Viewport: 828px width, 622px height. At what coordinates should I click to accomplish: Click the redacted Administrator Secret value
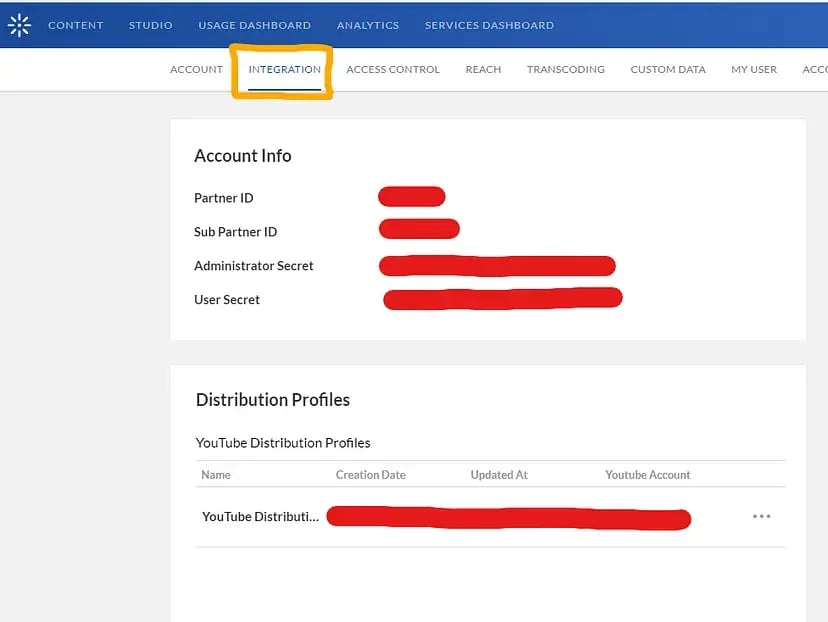pyautogui.click(x=497, y=266)
